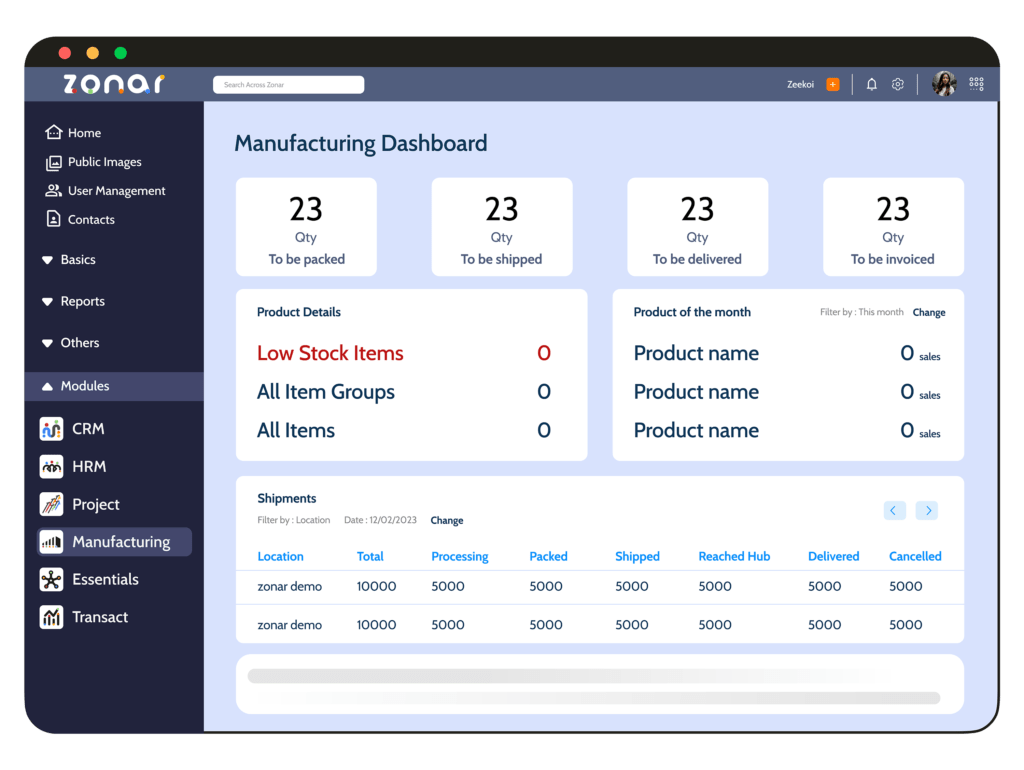Click Filter by : Location text
1024x770 pixels.
[x=293, y=520]
